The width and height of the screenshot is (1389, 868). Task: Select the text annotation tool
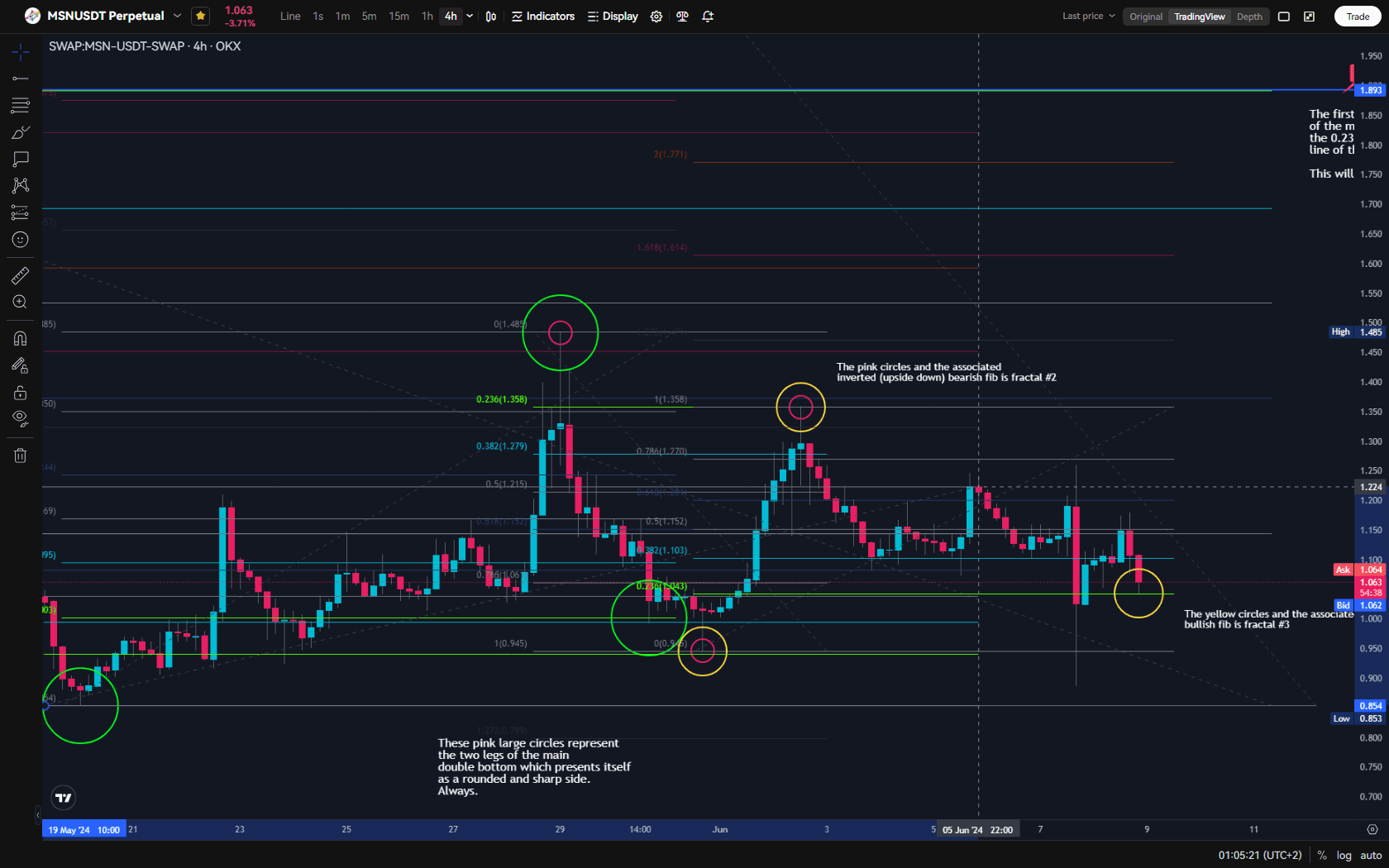click(x=21, y=159)
